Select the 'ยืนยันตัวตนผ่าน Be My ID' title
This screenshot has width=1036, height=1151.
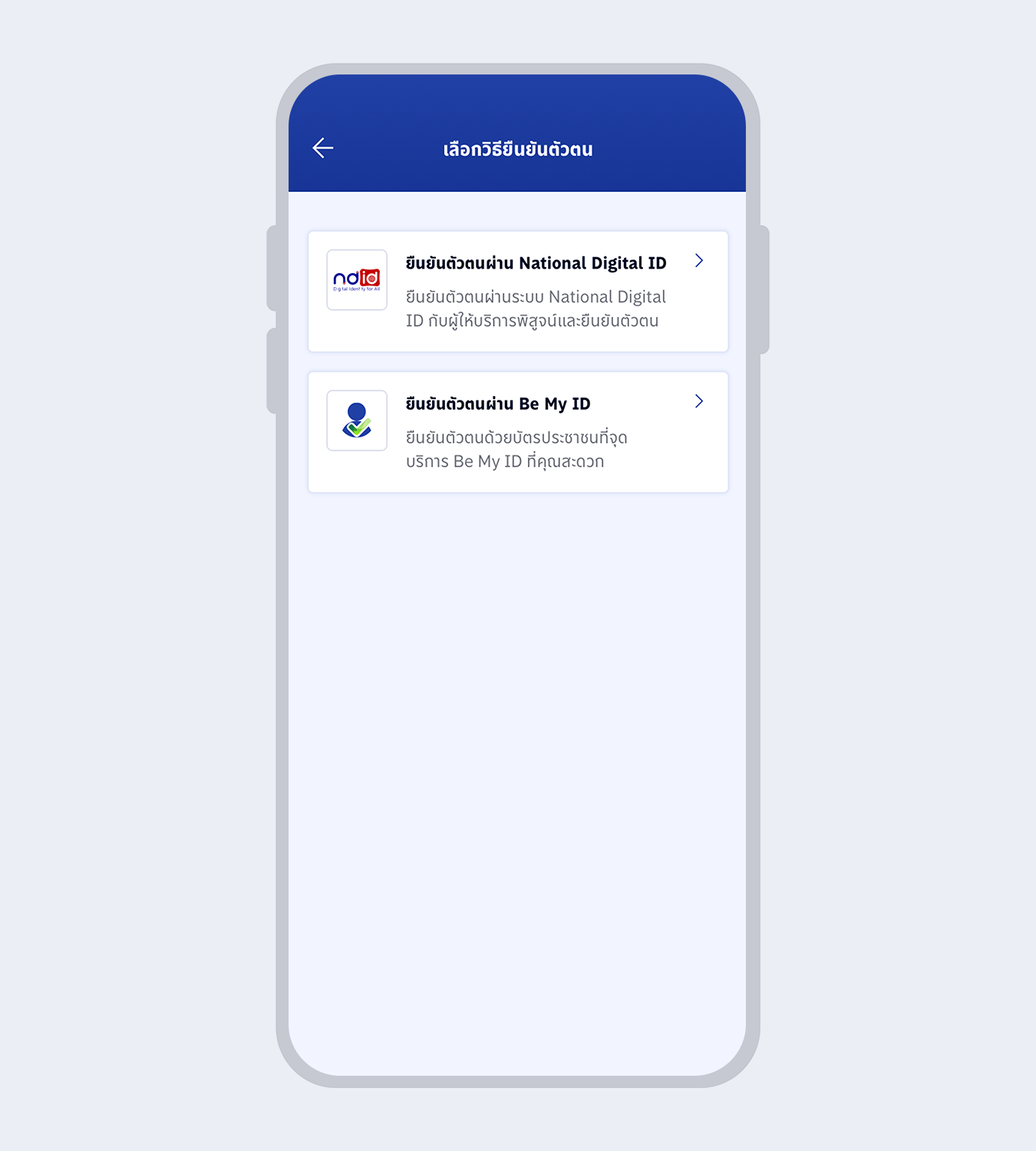click(498, 404)
